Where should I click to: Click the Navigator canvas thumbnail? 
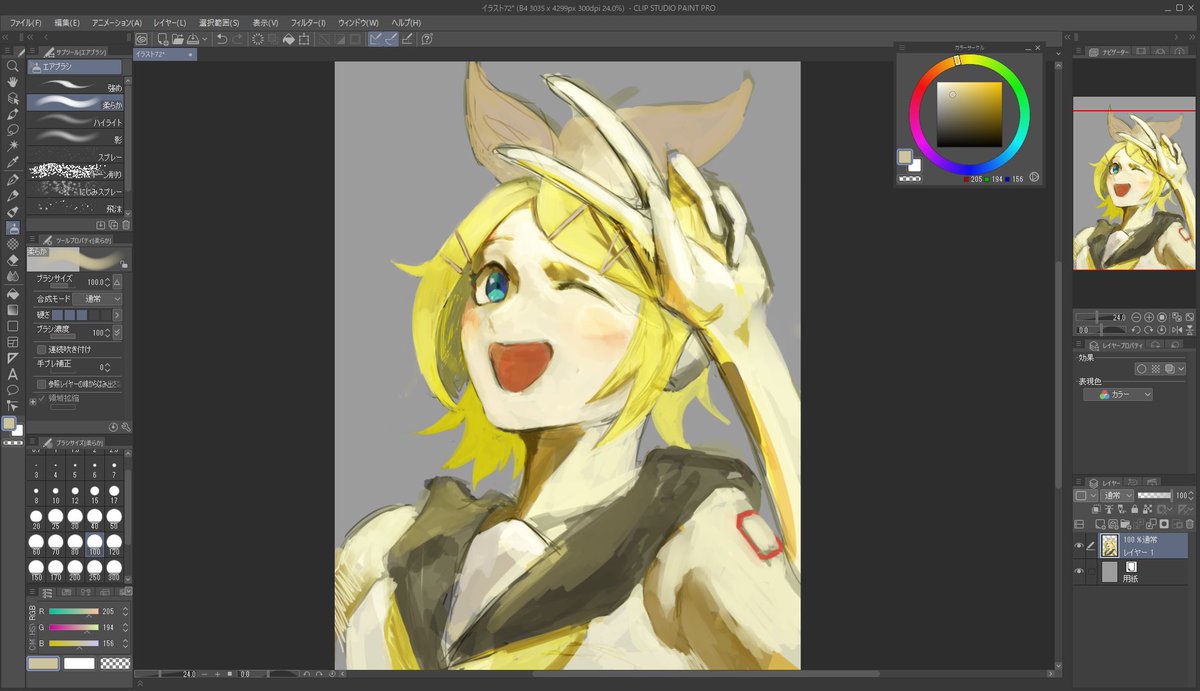click(x=1133, y=183)
